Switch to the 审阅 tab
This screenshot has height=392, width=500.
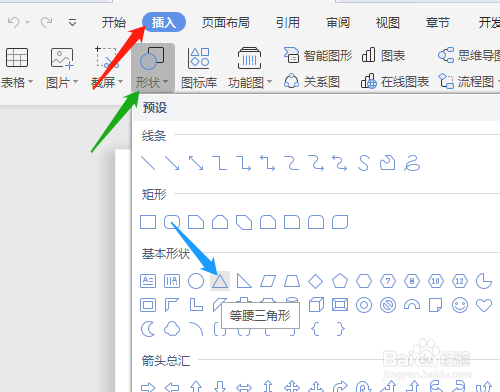coord(338,22)
